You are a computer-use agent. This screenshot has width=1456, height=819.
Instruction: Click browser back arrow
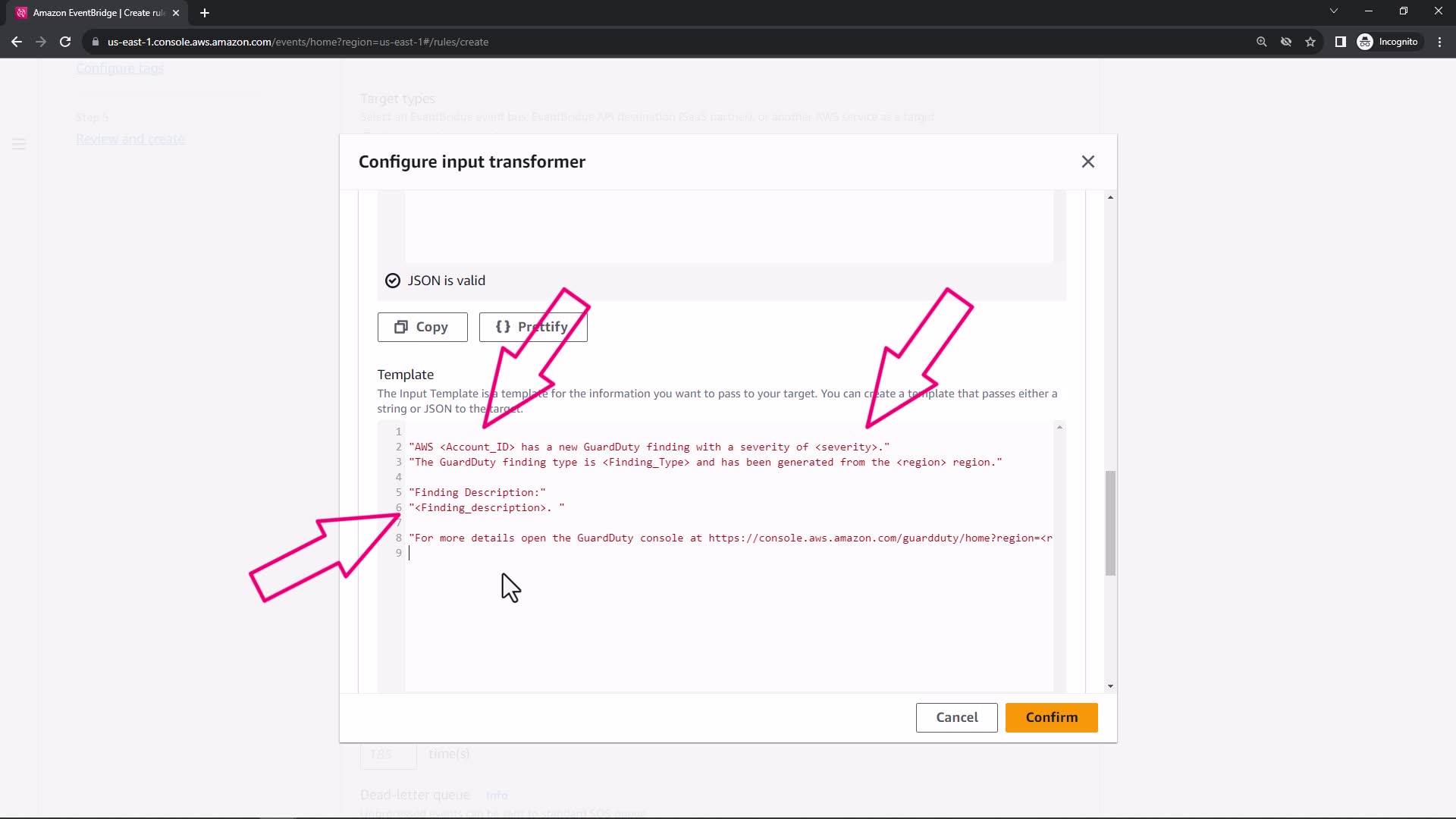pyautogui.click(x=17, y=42)
